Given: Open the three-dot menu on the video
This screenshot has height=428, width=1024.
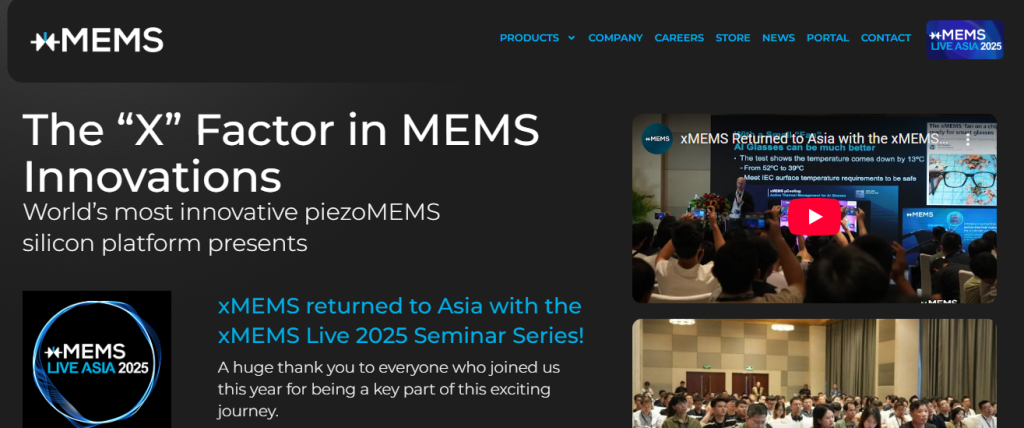Looking at the screenshot, I should (967, 139).
